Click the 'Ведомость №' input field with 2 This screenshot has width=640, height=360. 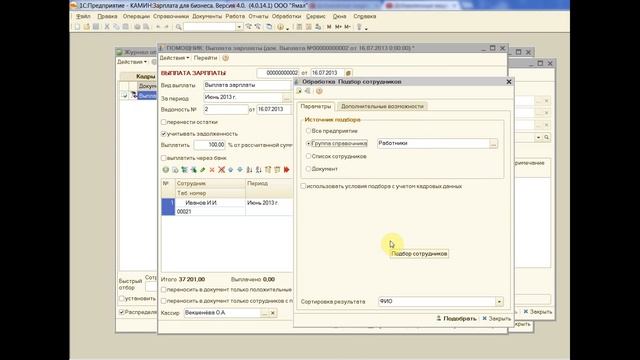tap(226, 109)
